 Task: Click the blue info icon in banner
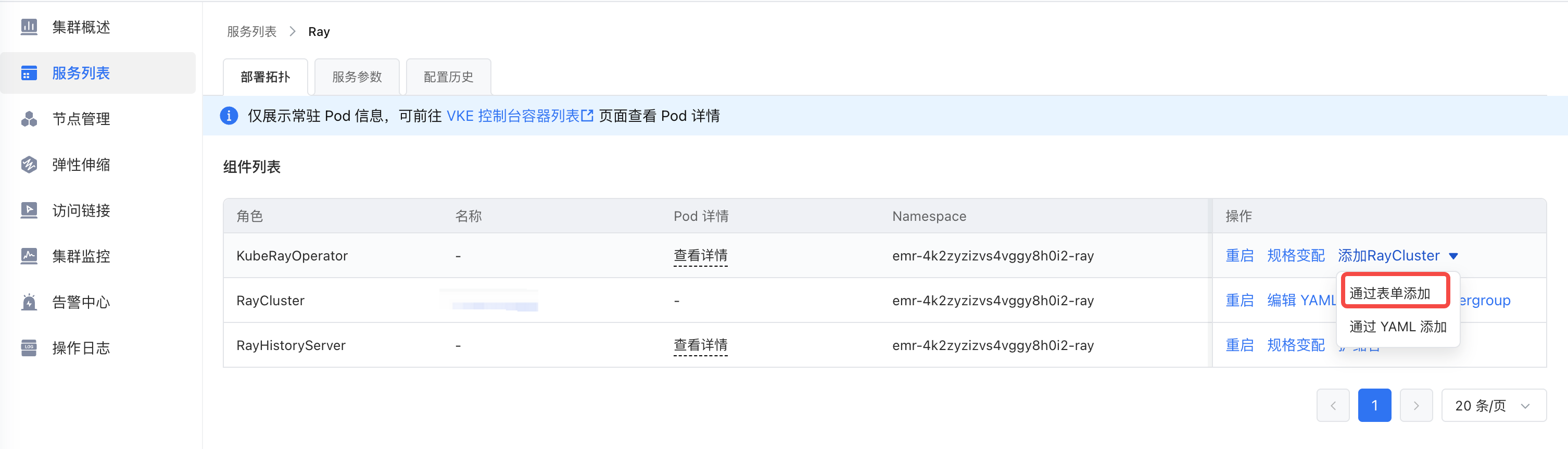[229, 116]
